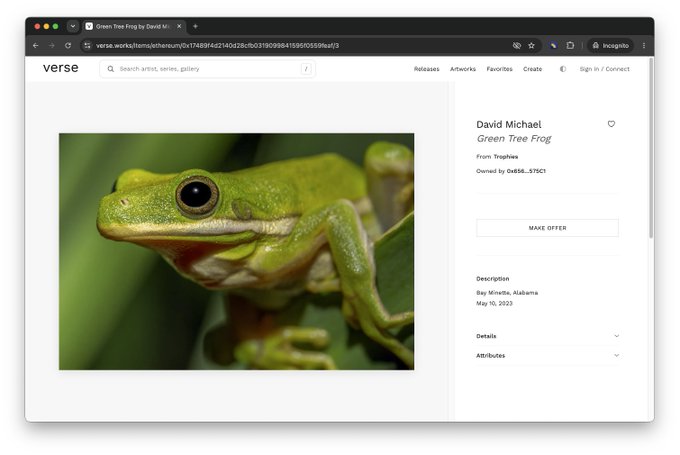The width and height of the screenshot is (680, 455).
Task: Open the Trophies collection link
Action: click(506, 157)
